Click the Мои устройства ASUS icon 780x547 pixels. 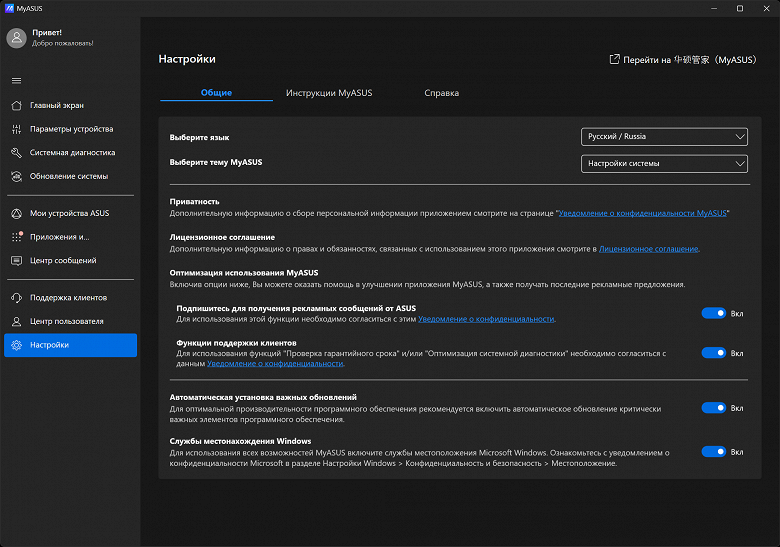click(16, 213)
